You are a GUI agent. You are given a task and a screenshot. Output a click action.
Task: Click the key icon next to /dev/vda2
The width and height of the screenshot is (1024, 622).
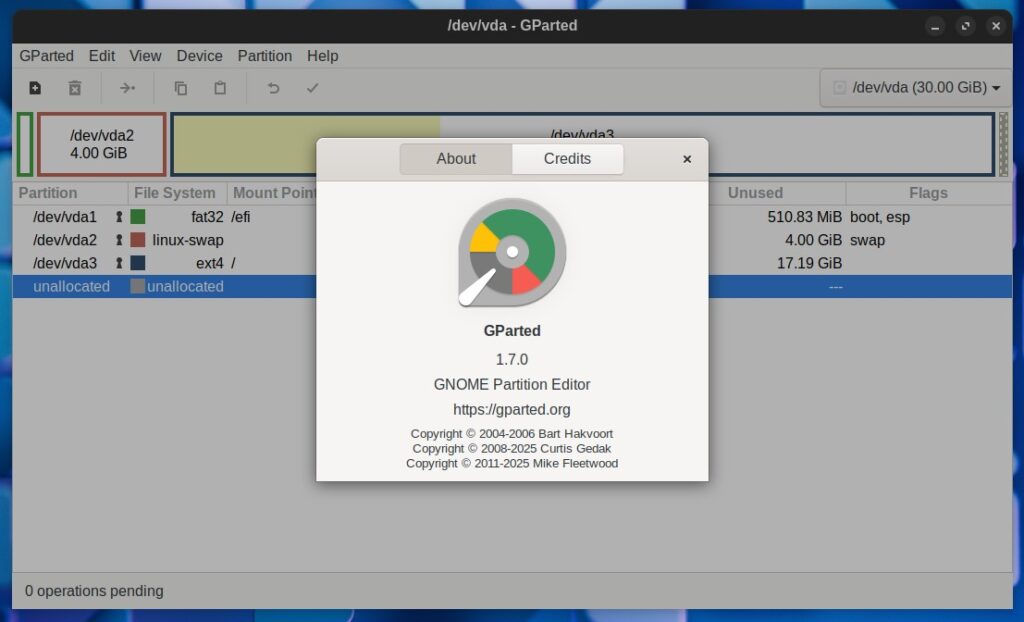119,240
